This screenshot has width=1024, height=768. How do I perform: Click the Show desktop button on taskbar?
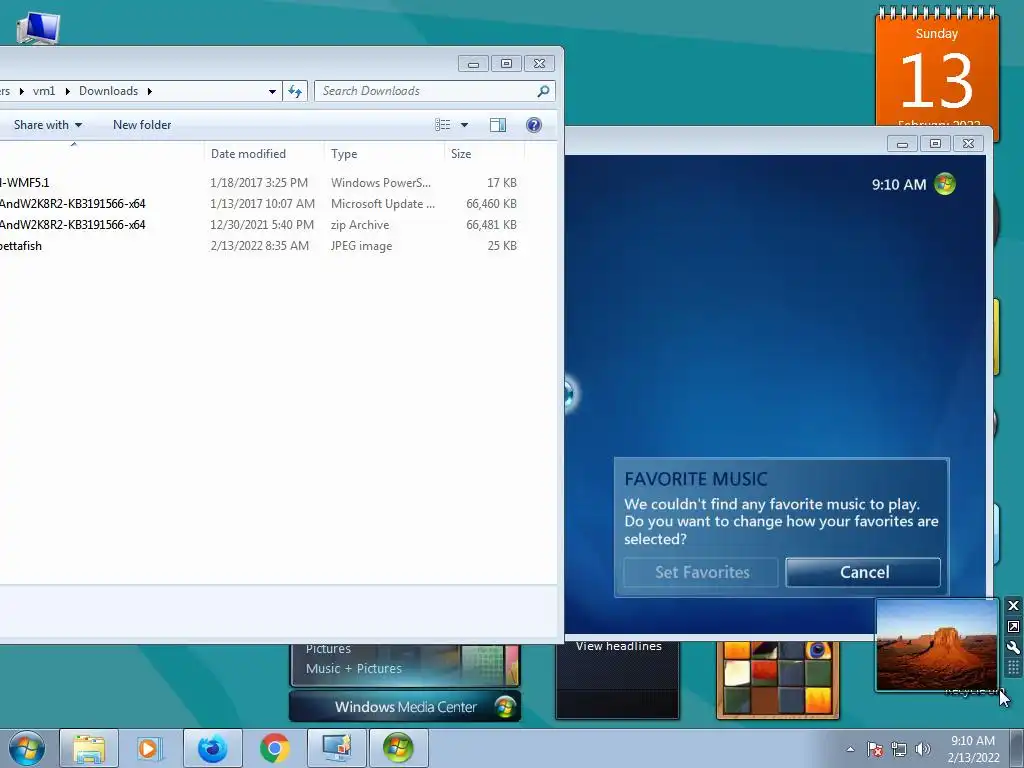click(1017, 748)
